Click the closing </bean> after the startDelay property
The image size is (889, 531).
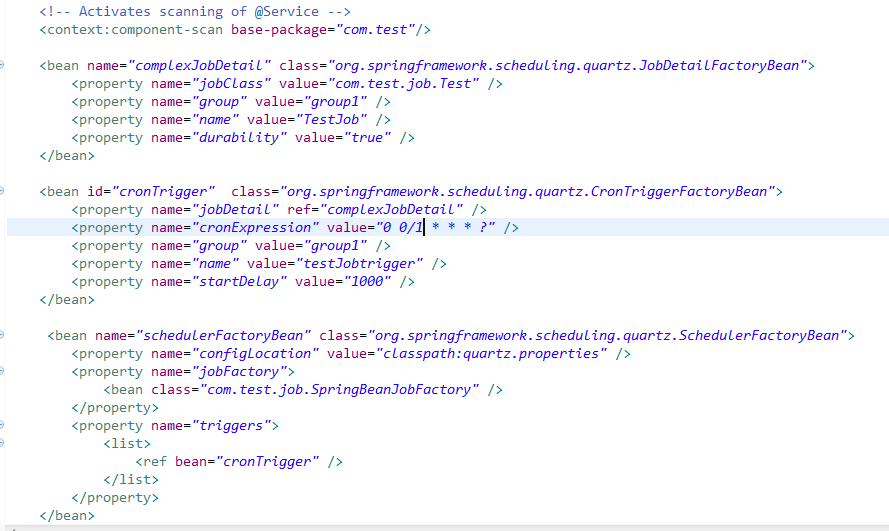click(67, 300)
